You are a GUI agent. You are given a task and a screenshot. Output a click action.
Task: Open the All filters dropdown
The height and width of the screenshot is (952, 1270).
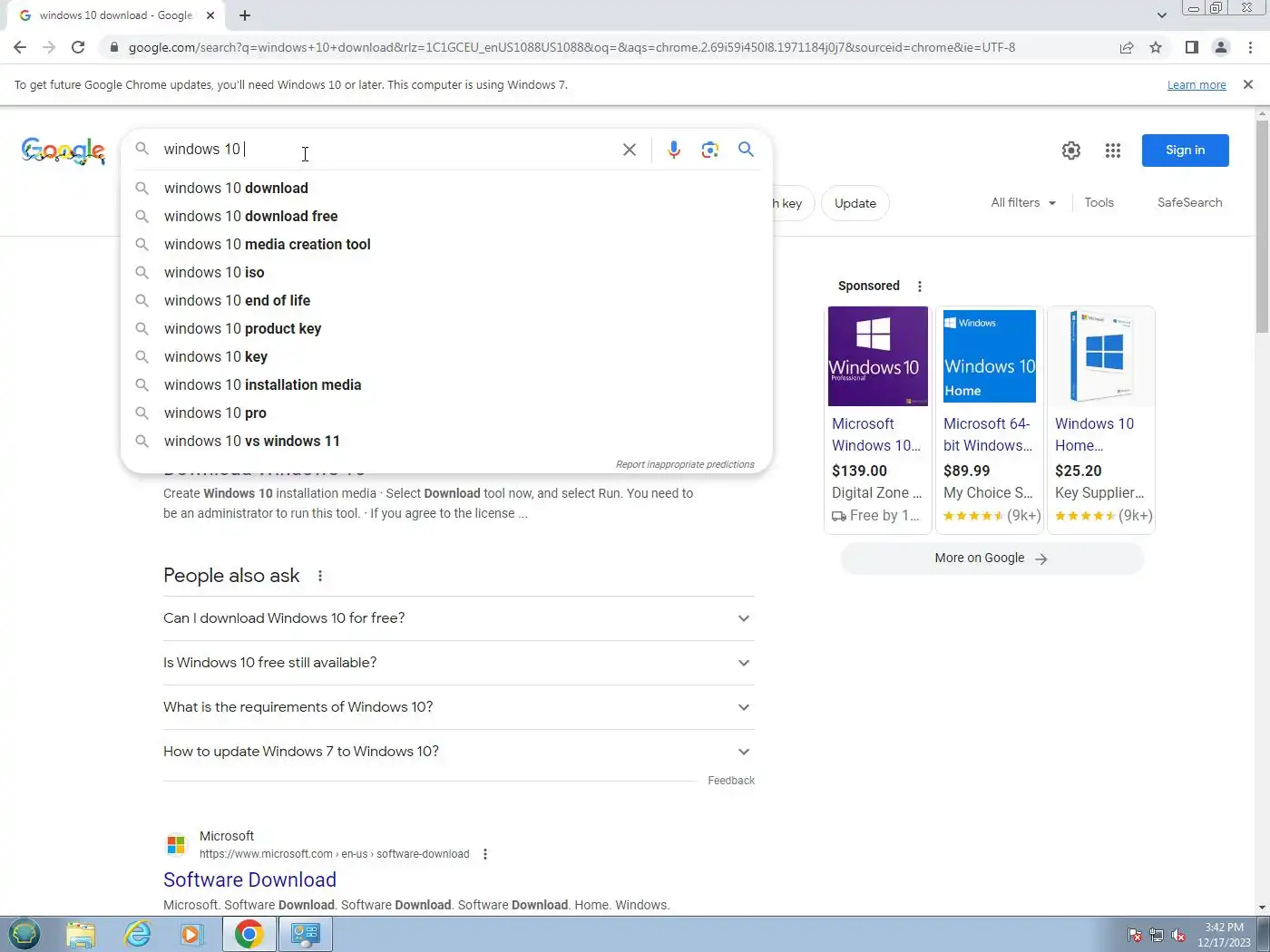point(1023,202)
